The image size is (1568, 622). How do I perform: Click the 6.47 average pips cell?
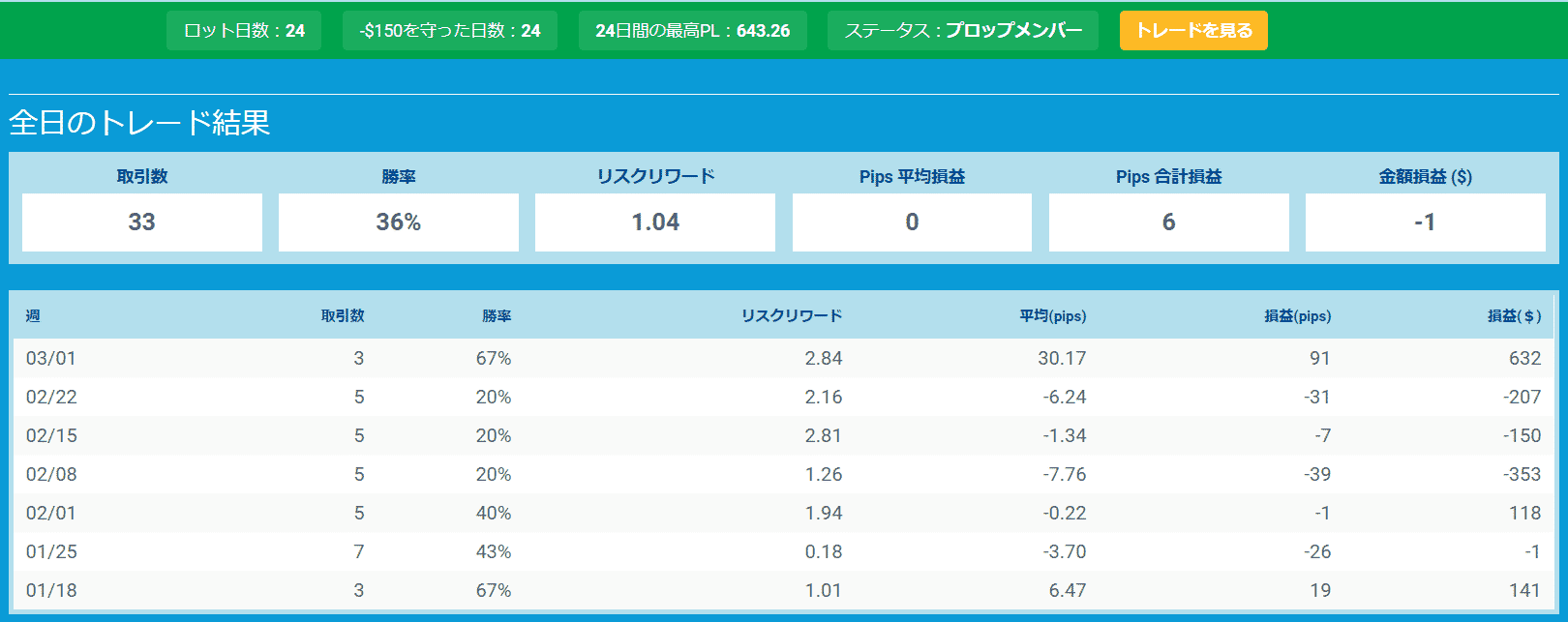tap(1068, 590)
